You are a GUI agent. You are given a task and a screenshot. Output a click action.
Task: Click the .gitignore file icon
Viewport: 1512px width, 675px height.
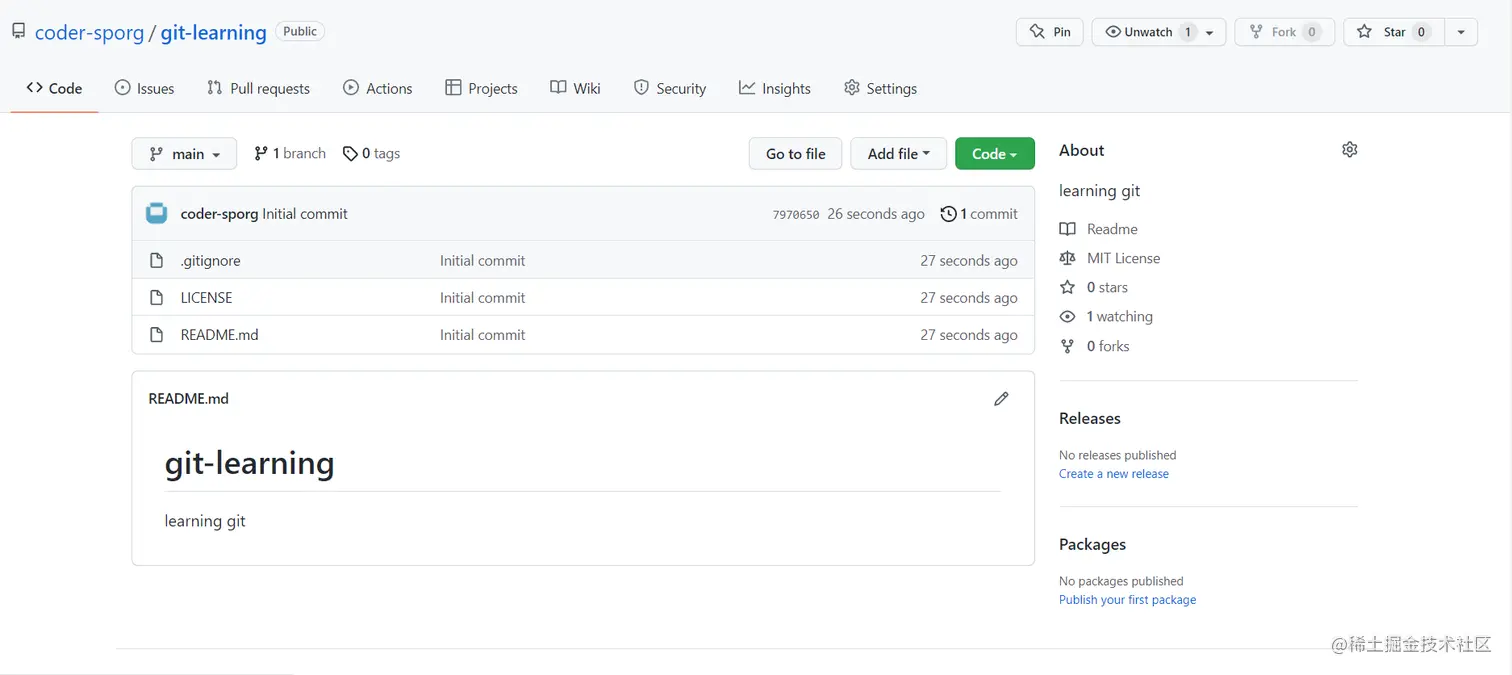156,261
